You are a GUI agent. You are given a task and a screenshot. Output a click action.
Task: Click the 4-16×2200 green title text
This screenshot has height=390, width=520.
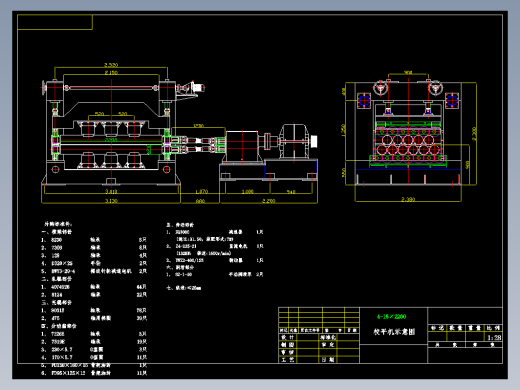tap(392, 317)
